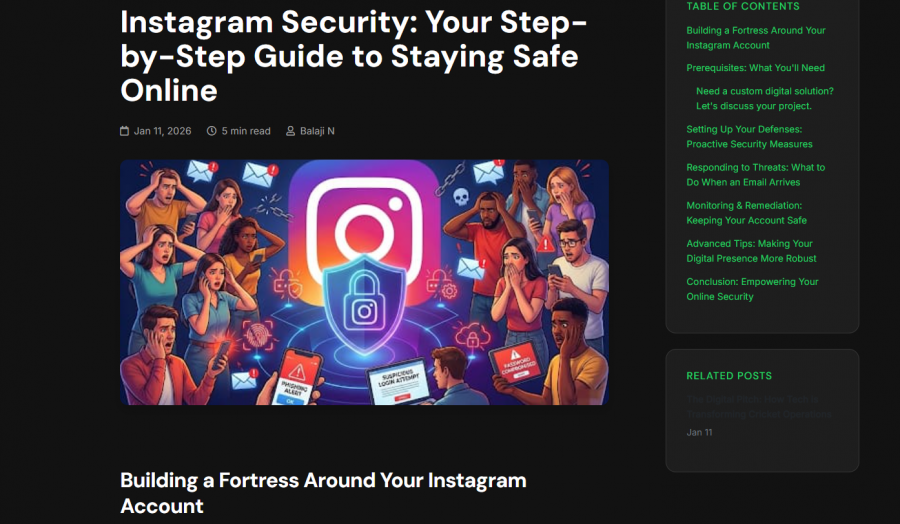Click the Building a Fortress article subheading
900x524 pixels.
tap(323, 493)
